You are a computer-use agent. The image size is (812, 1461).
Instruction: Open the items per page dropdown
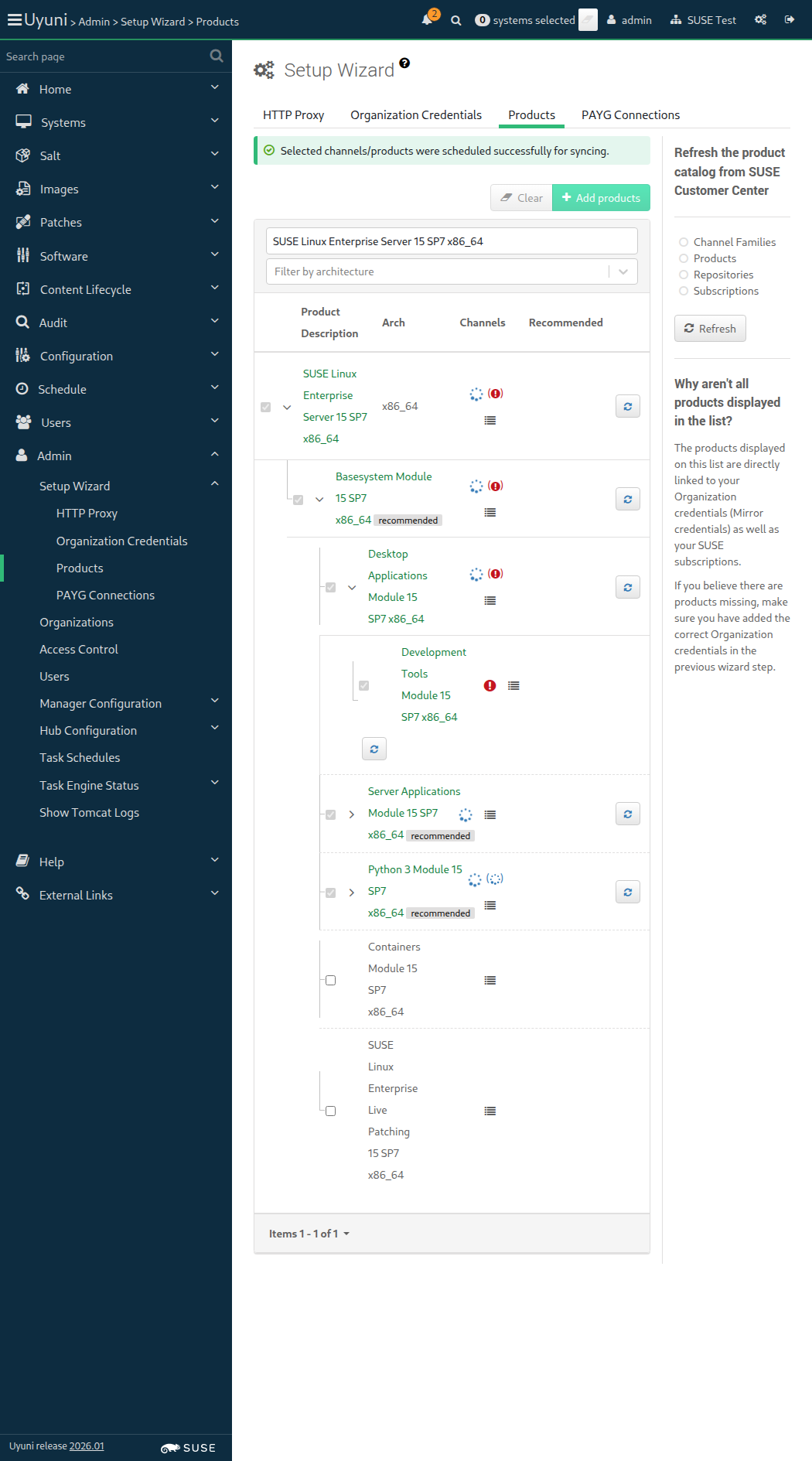pyautogui.click(x=309, y=1234)
